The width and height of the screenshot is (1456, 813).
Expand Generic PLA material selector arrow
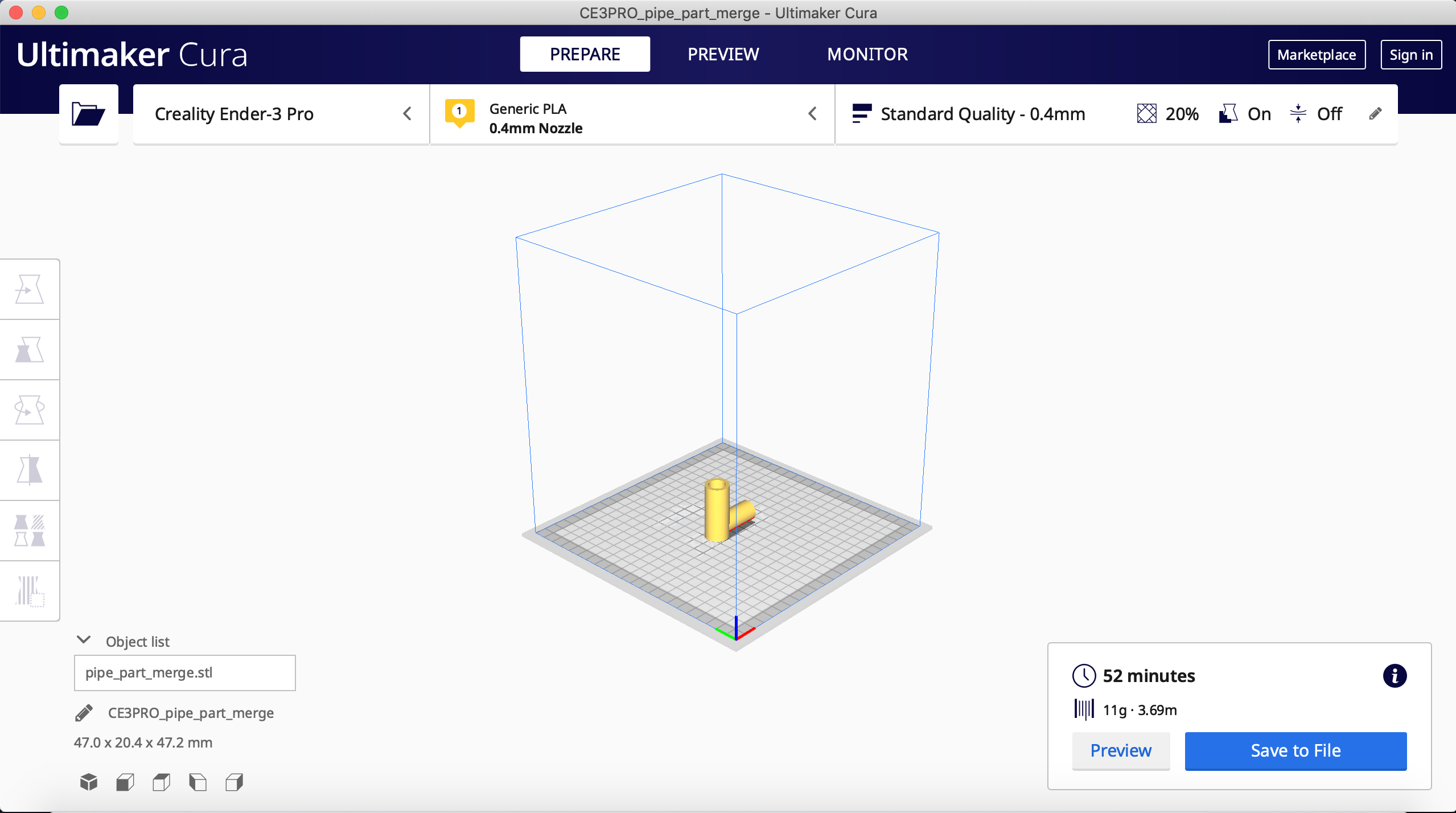pos(813,114)
